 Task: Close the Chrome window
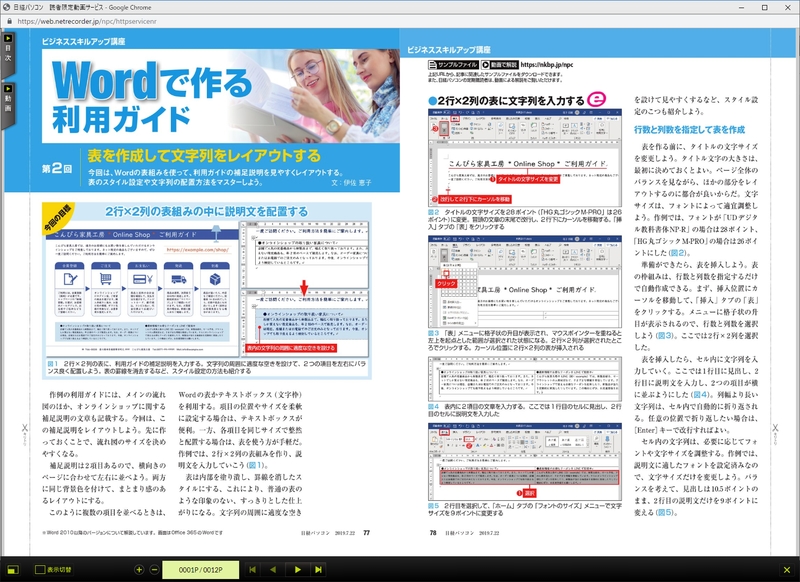pos(787,7)
